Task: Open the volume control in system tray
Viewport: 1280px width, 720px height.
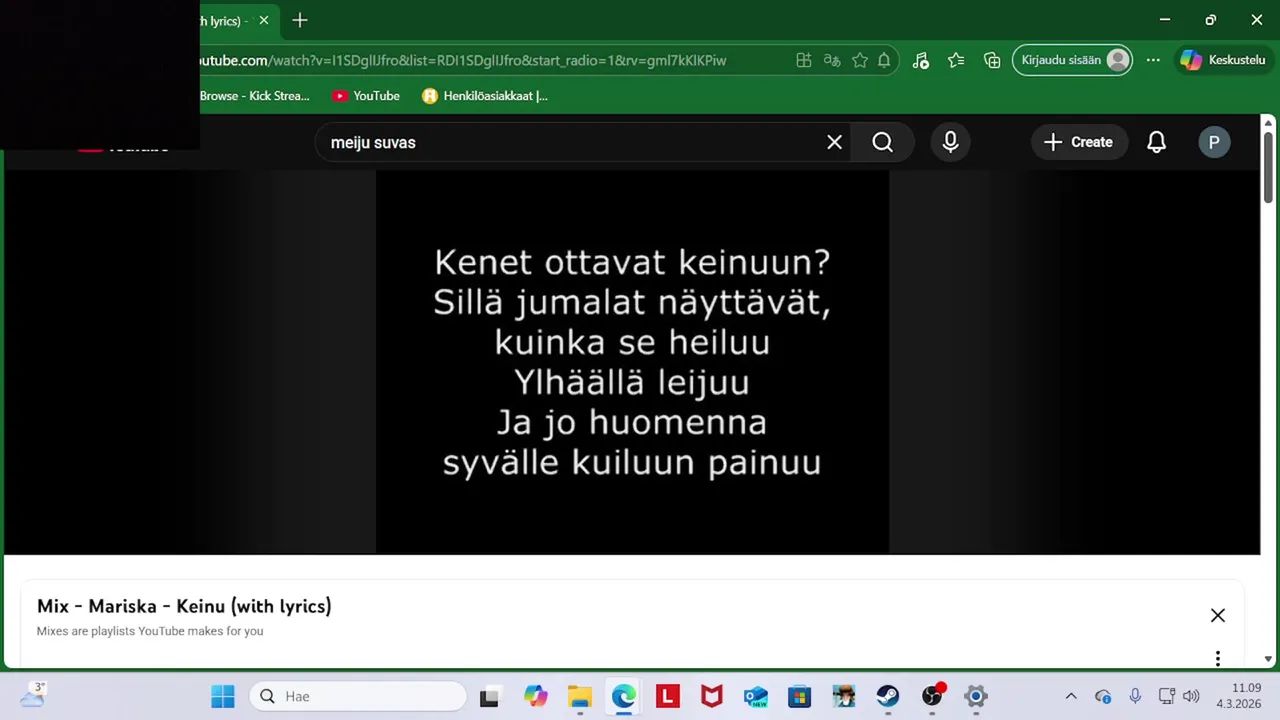Action: pos(1190,696)
